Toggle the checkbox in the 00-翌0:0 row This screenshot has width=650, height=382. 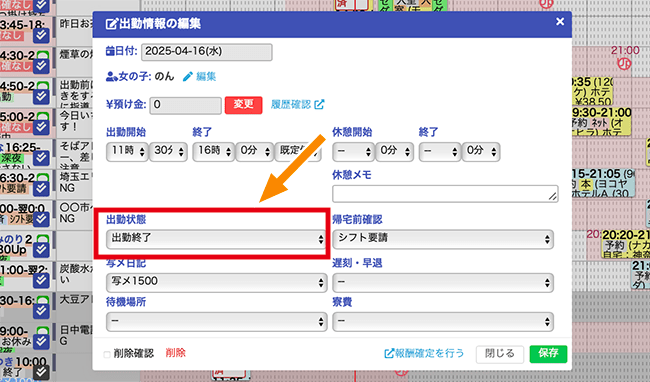(41, 219)
